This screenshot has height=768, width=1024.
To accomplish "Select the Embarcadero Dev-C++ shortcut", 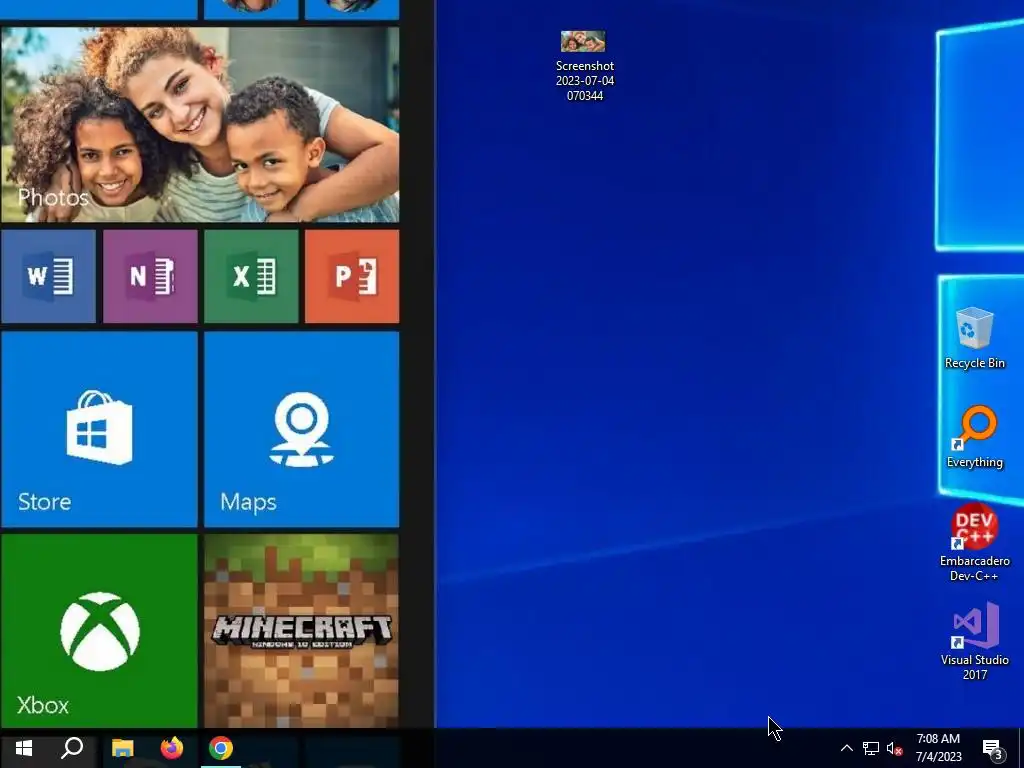I will 974,542.
